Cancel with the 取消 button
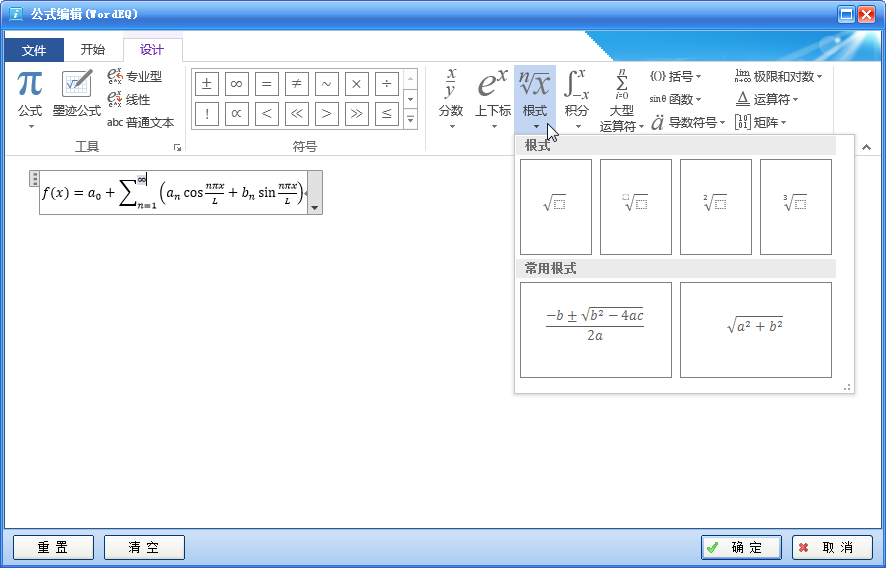Viewport: 886px width, 568px height. click(832, 547)
